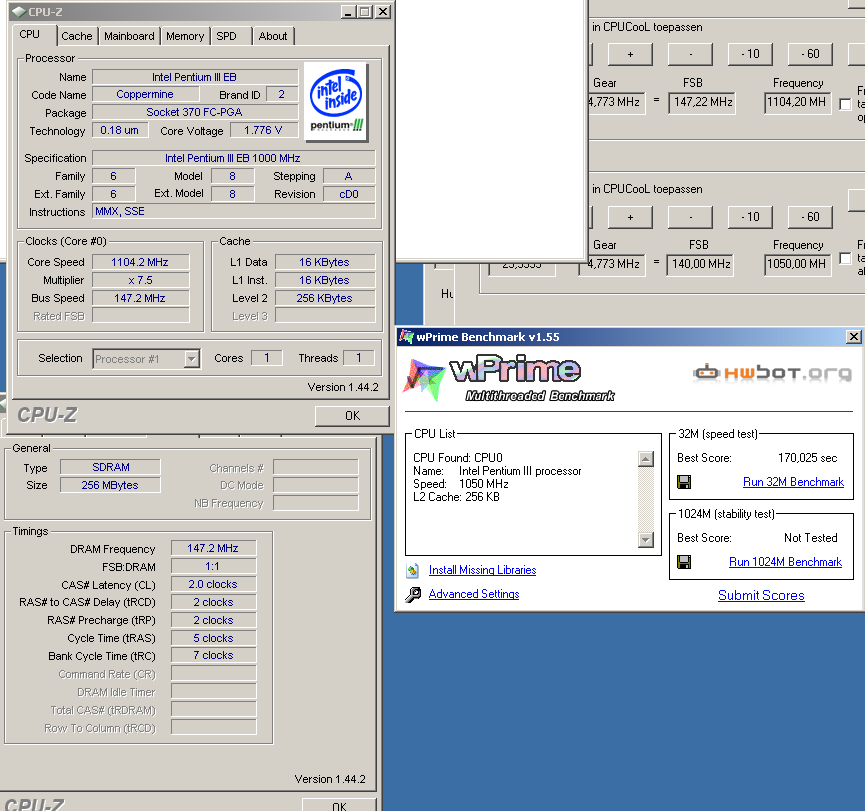Click the memory Size value 256 MBytes
Viewport: 865px width, 811px height.
pos(110,485)
